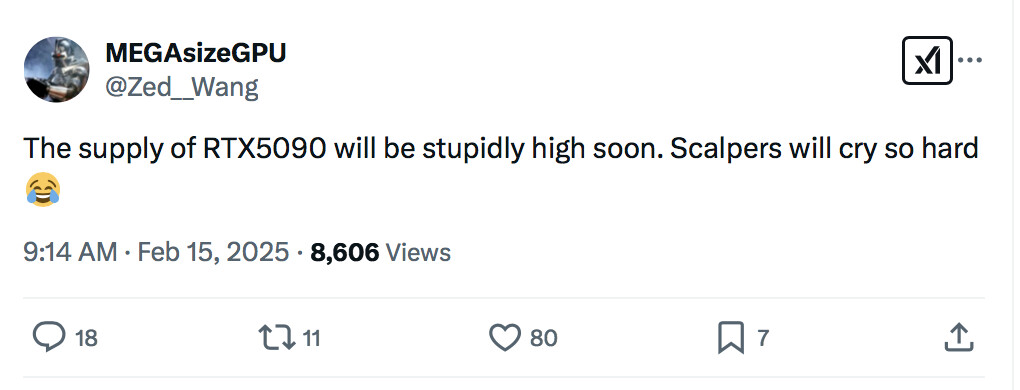The width and height of the screenshot is (1020, 390).
Task: Click the 7 bookmarks count
Action: tap(764, 338)
